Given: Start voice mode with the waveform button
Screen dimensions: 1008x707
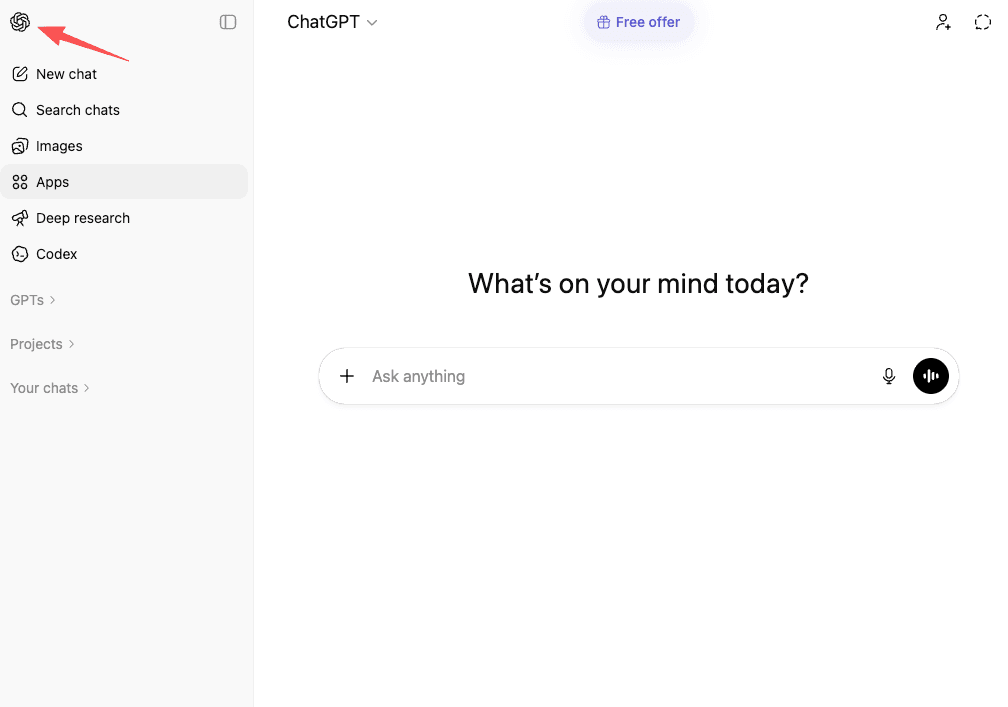Looking at the screenshot, I should 931,376.
